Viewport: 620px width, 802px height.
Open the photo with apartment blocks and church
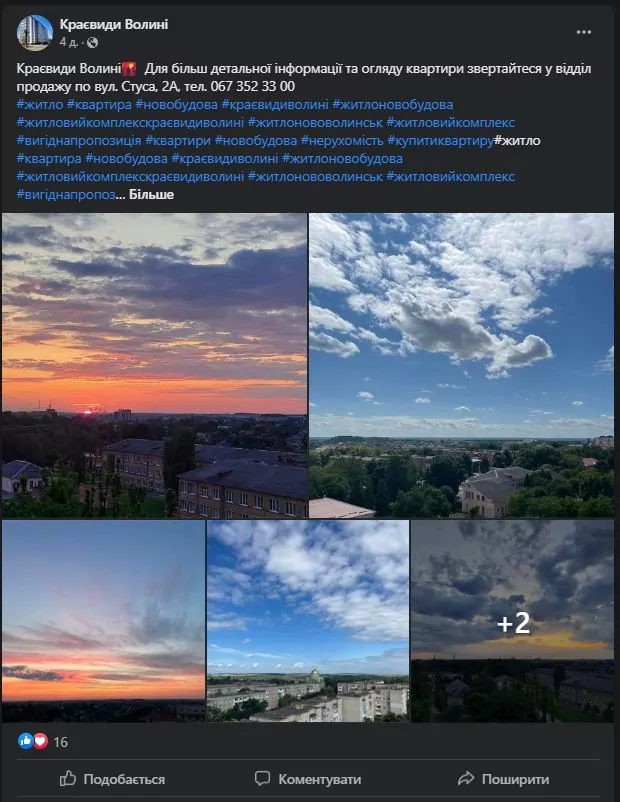tap(308, 621)
